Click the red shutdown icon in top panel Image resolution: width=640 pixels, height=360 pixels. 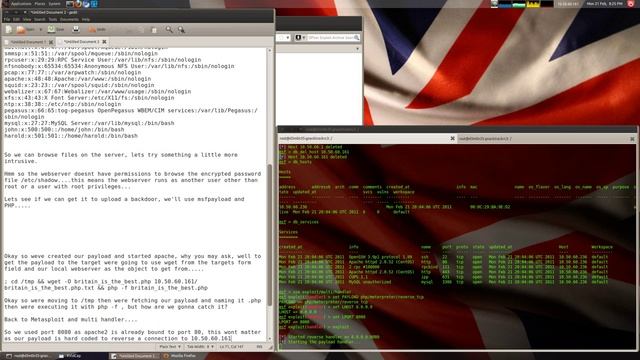(x=631, y=4)
